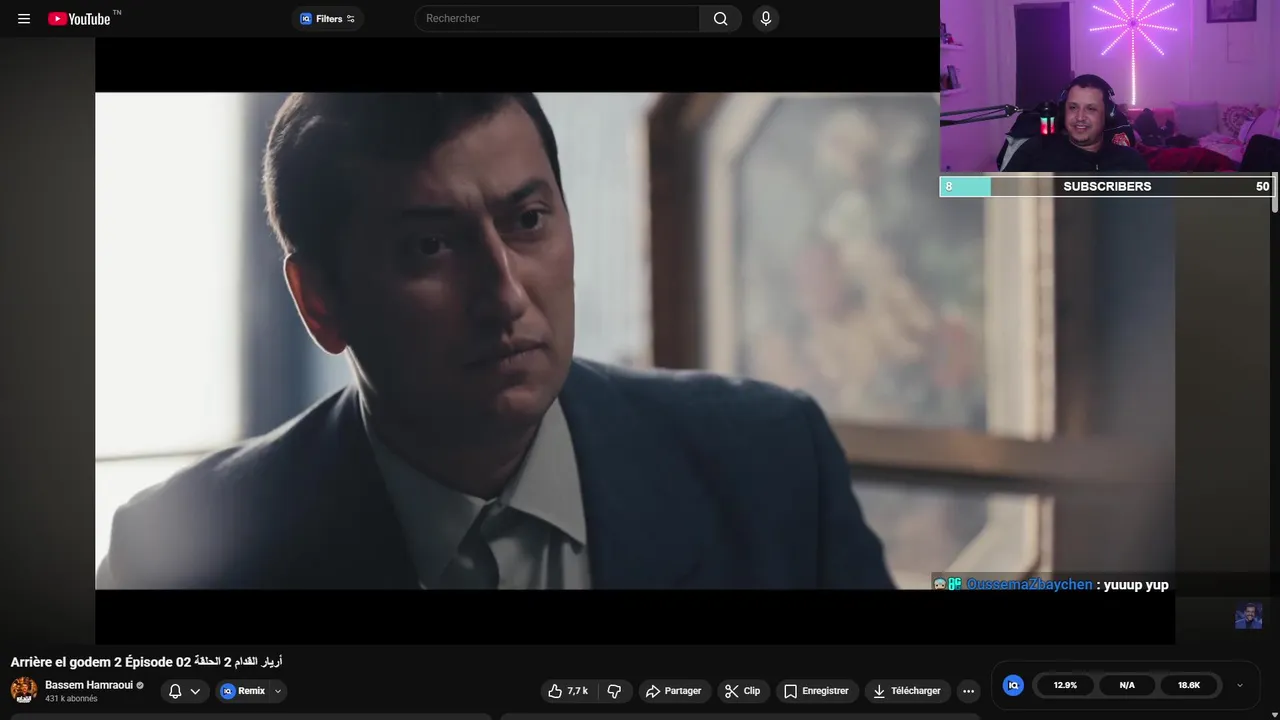Expand the stats bar chevron
The height and width of the screenshot is (720, 1280).
click(x=1240, y=685)
